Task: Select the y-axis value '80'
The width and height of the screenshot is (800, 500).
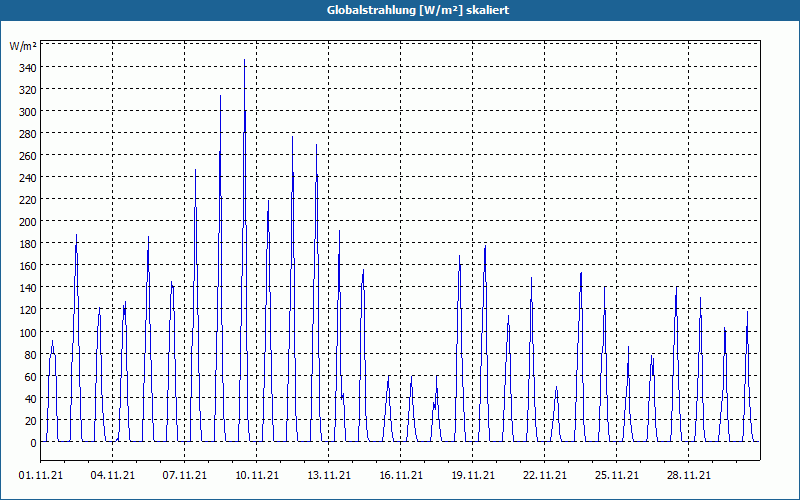Action: click(x=31, y=355)
